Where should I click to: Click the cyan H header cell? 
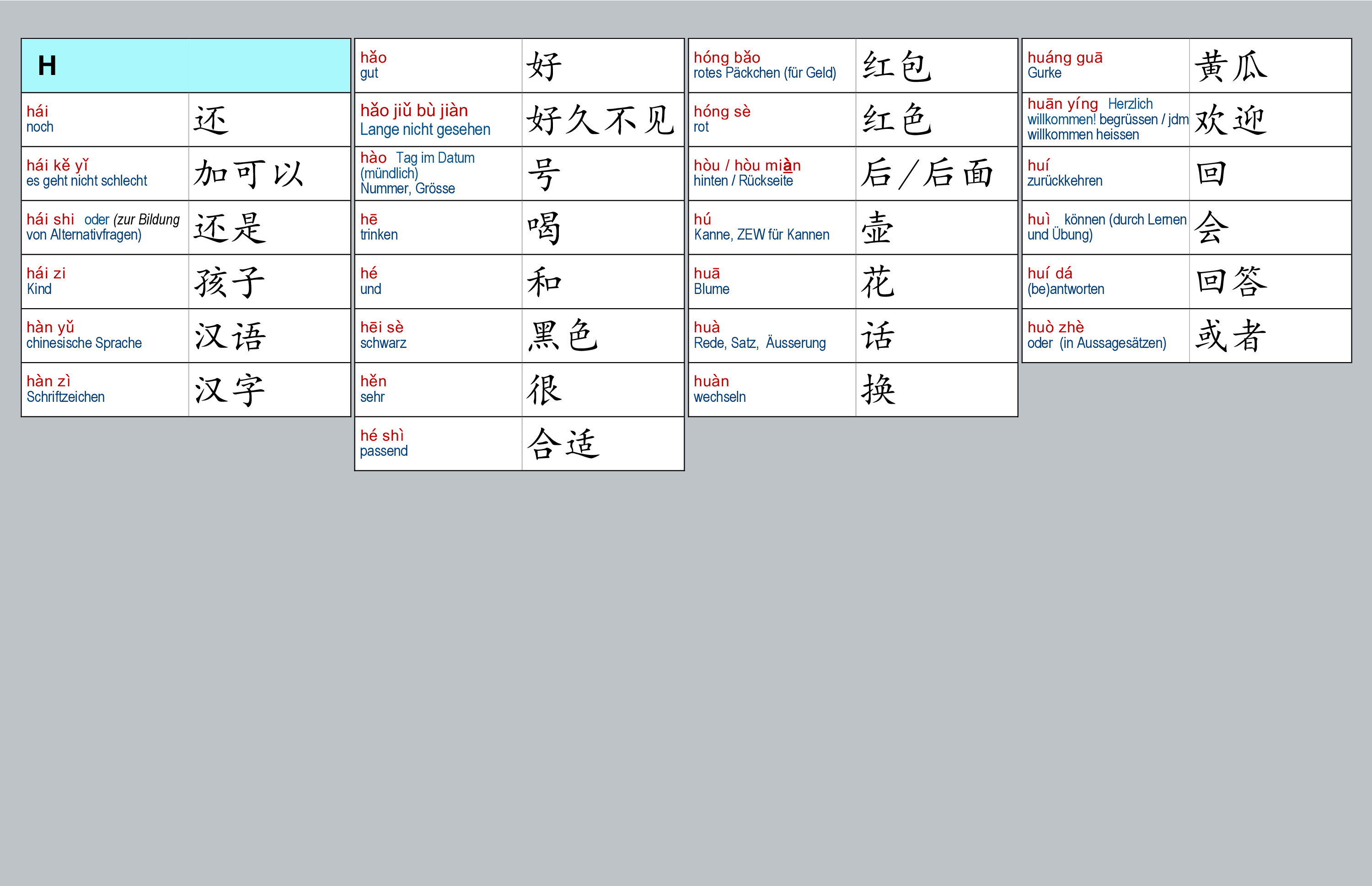185,65
